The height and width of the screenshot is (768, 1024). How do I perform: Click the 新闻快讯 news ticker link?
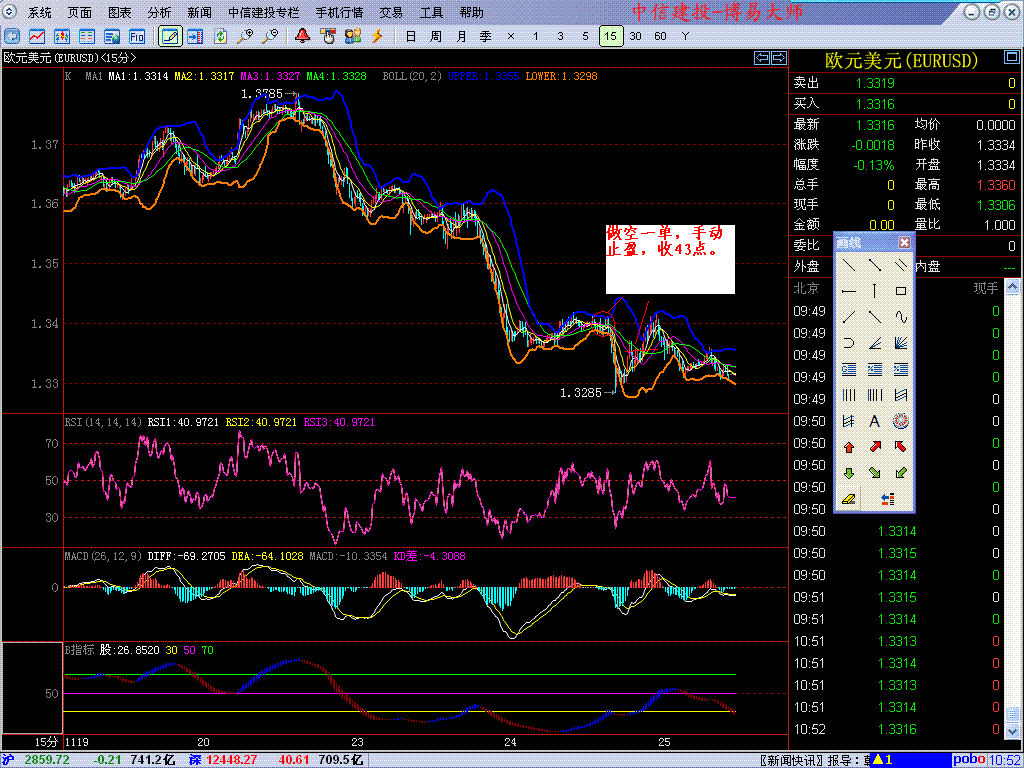coord(792,760)
